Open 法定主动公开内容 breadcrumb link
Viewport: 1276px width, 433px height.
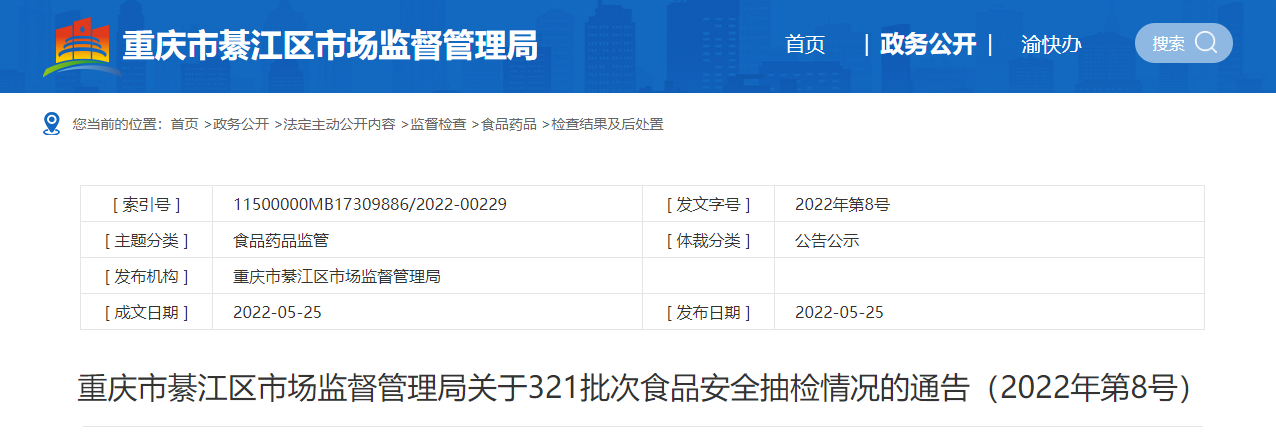point(338,124)
